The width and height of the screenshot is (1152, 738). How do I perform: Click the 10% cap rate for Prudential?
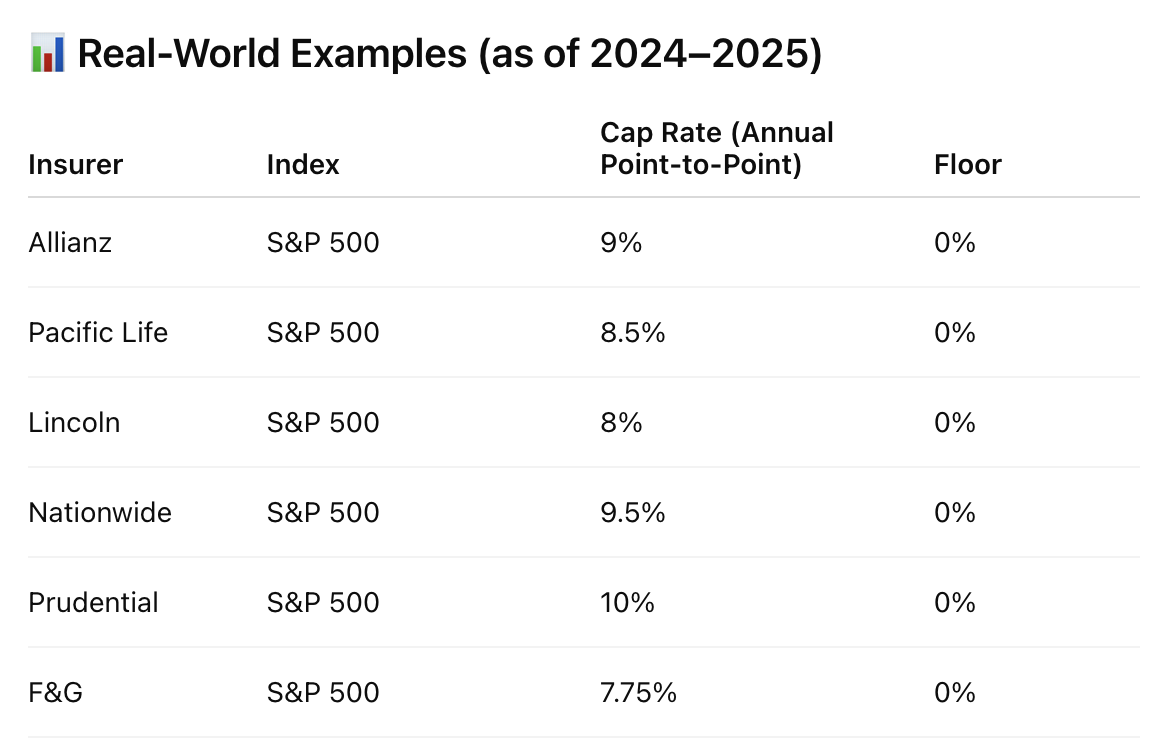[627, 602]
